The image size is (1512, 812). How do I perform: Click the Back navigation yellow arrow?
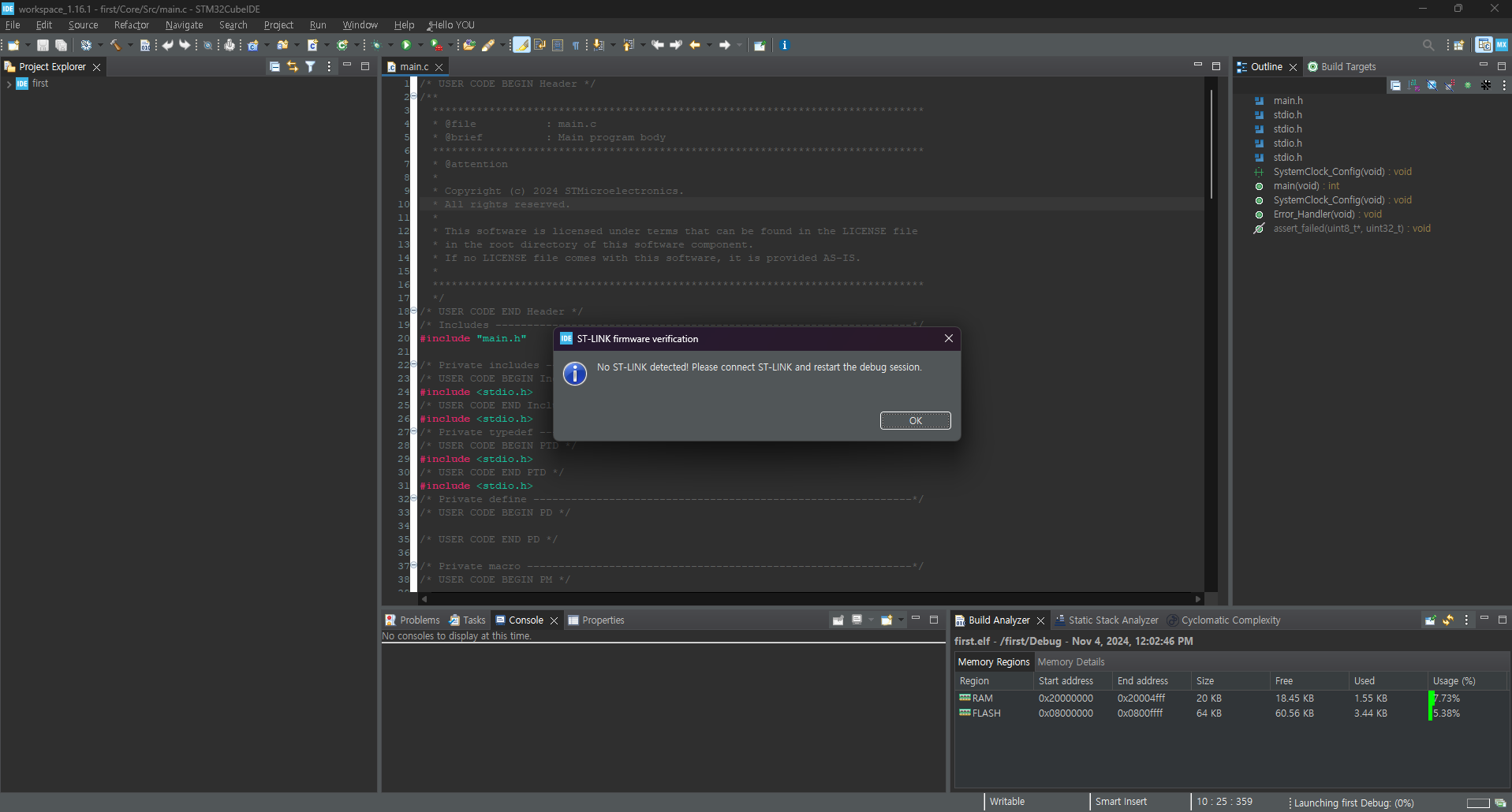pyautogui.click(x=694, y=45)
